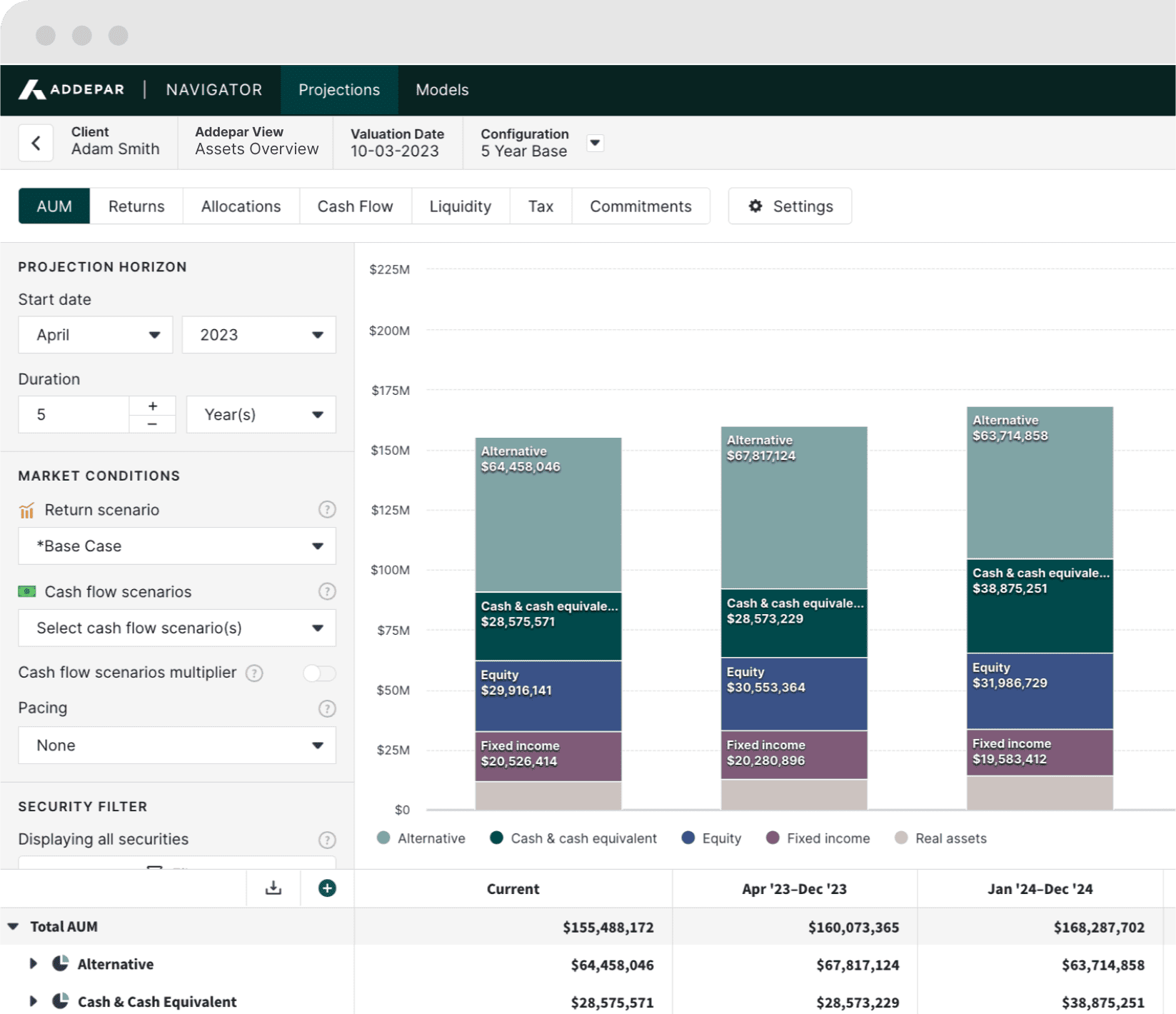Image resolution: width=1176 pixels, height=1014 pixels.
Task: Toggle Equity series in chart legend
Action: [x=711, y=838]
